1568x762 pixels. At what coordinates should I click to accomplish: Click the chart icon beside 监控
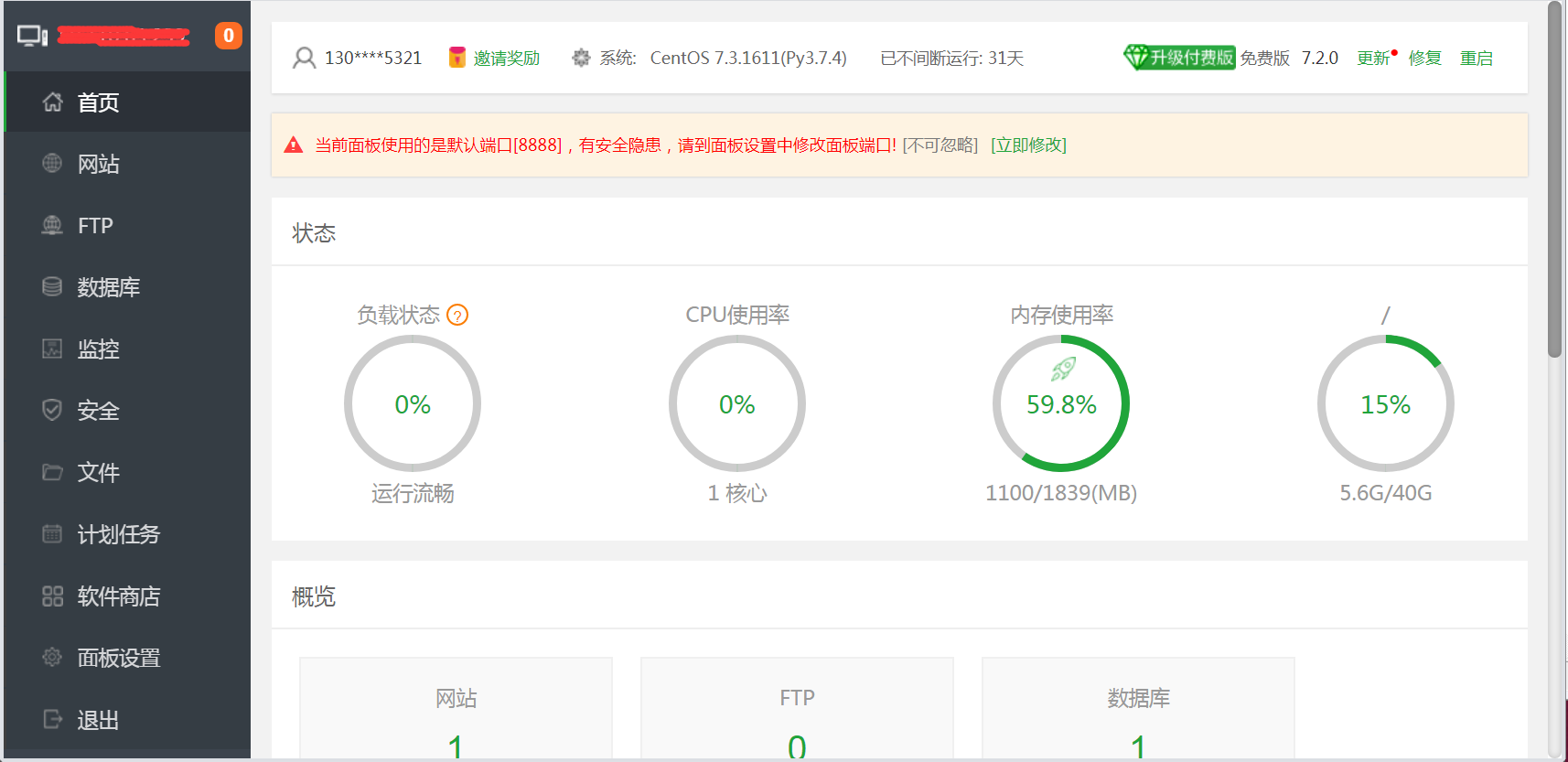(52, 349)
